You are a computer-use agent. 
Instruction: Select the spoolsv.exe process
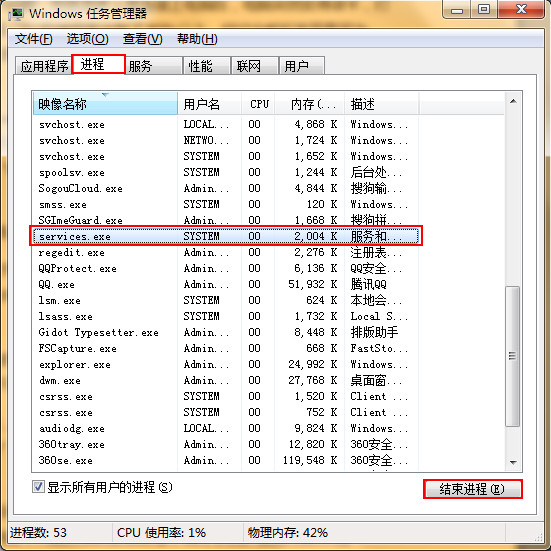226,172
